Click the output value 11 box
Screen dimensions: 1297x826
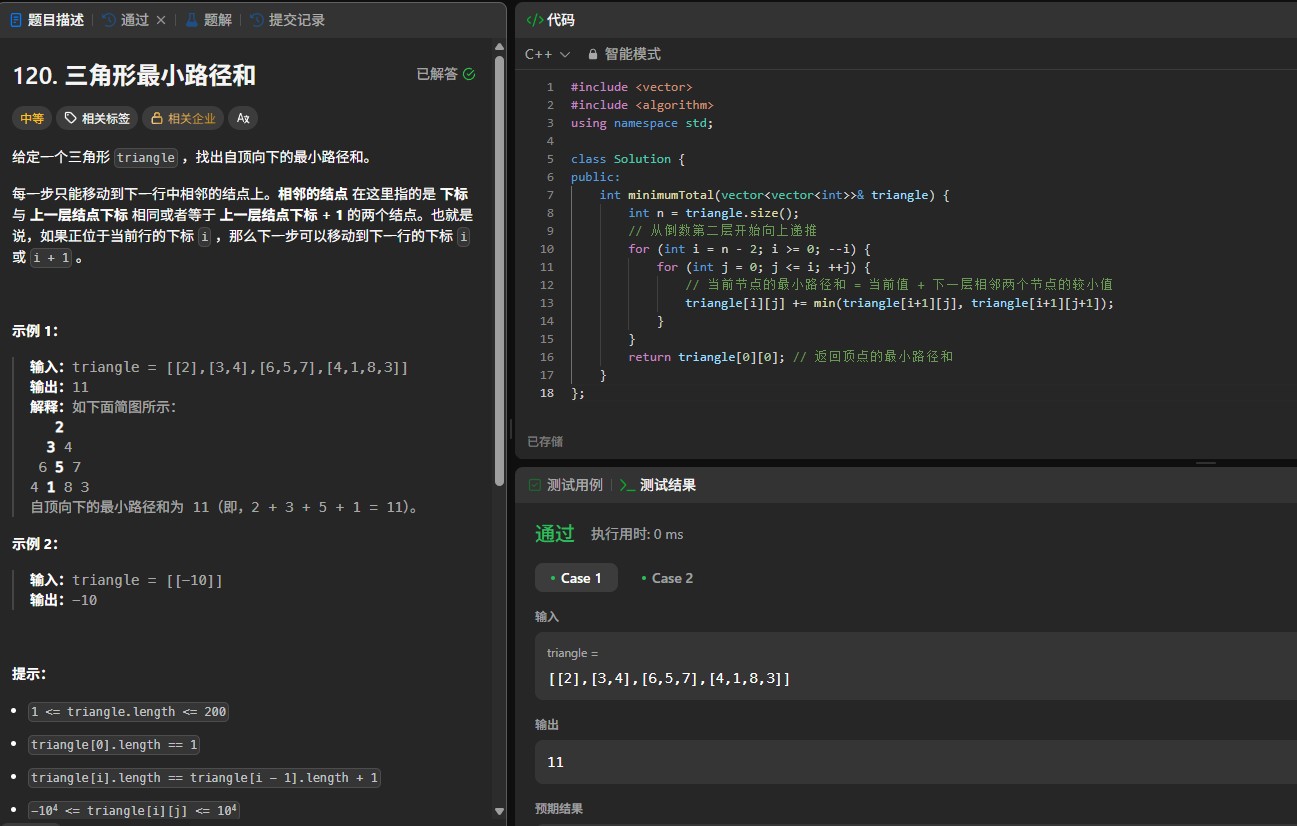coord(916,762)
